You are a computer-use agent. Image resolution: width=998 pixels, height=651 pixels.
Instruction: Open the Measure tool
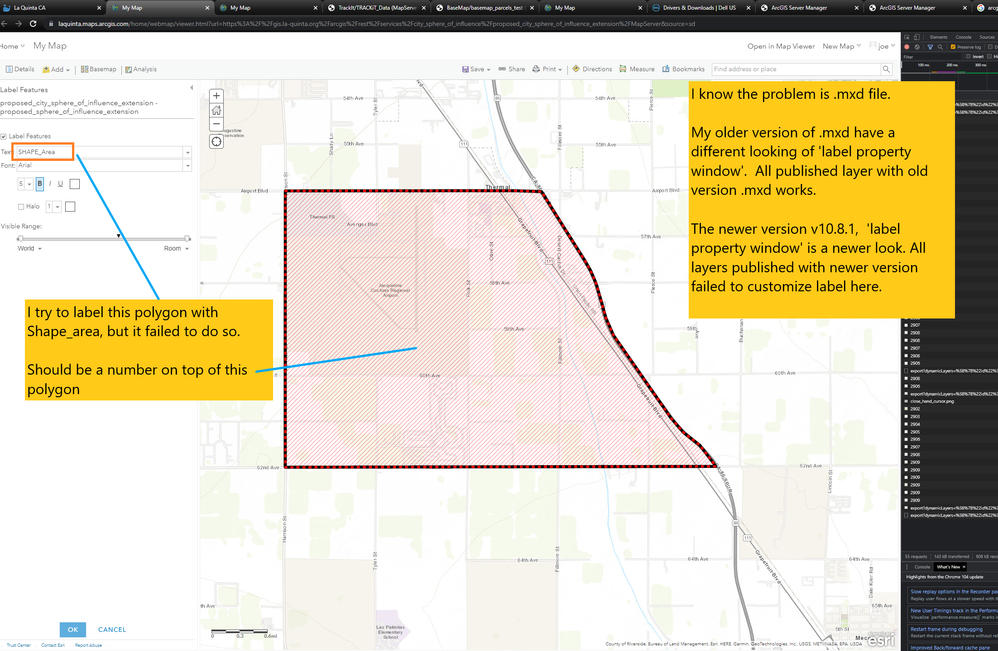[x=636, y=69]
